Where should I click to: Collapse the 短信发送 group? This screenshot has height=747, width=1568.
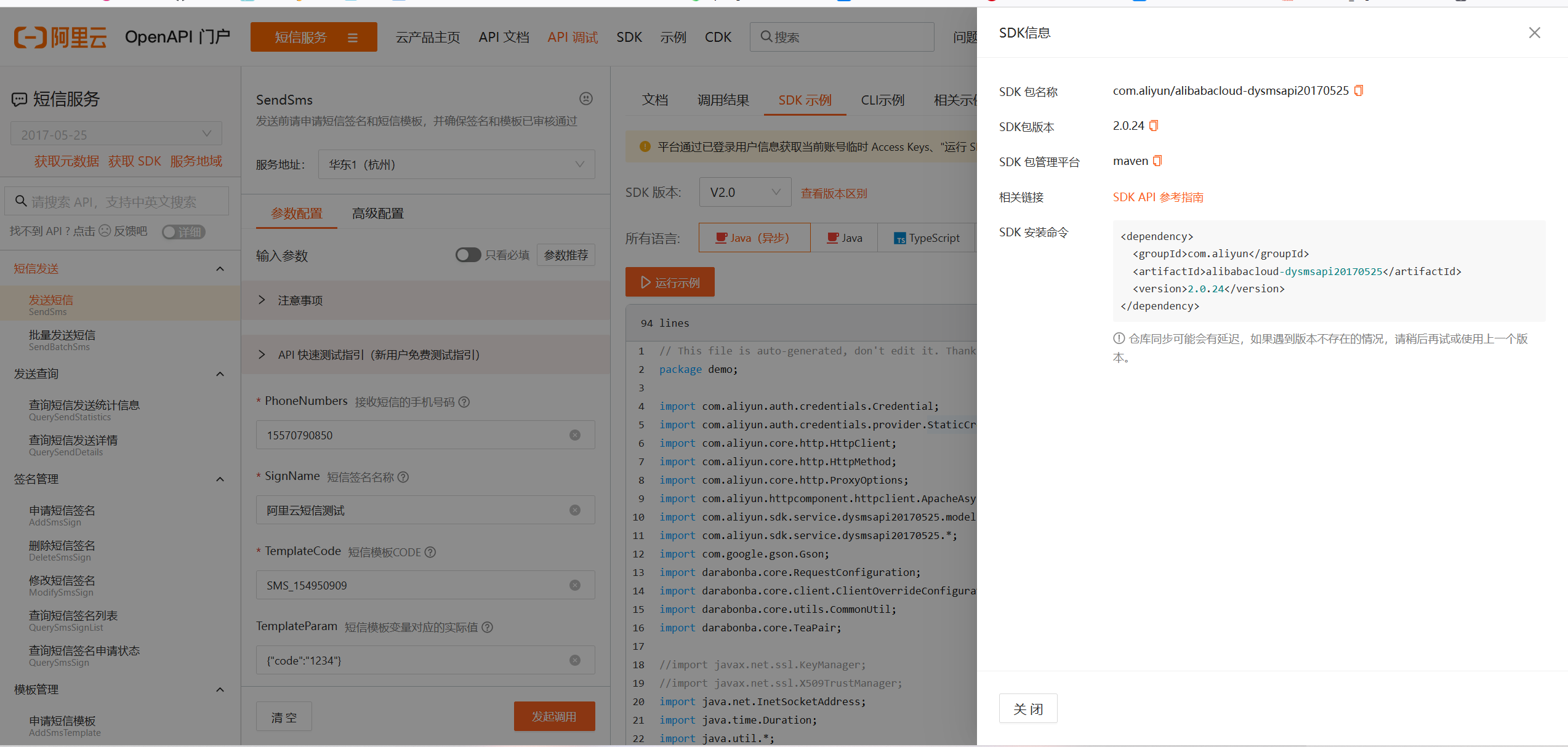click(x=220, y=269)
